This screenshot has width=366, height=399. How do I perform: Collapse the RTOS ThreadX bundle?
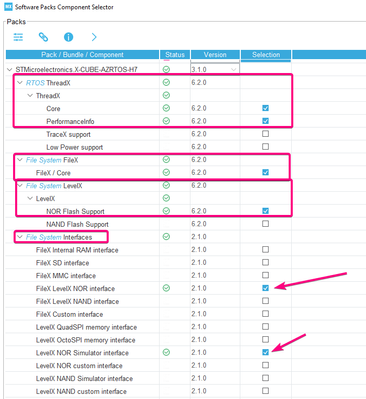point(20,83)
